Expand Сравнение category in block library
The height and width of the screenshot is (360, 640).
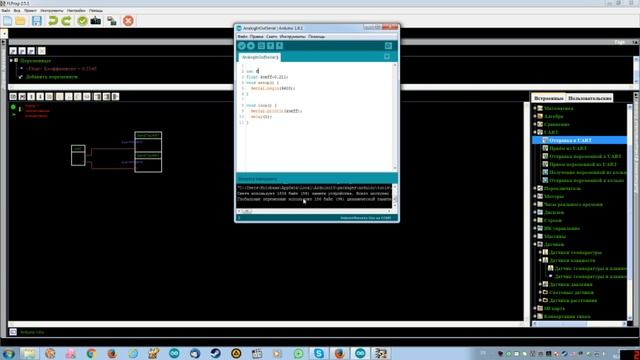pyautogui.click(x=535, y=124)
